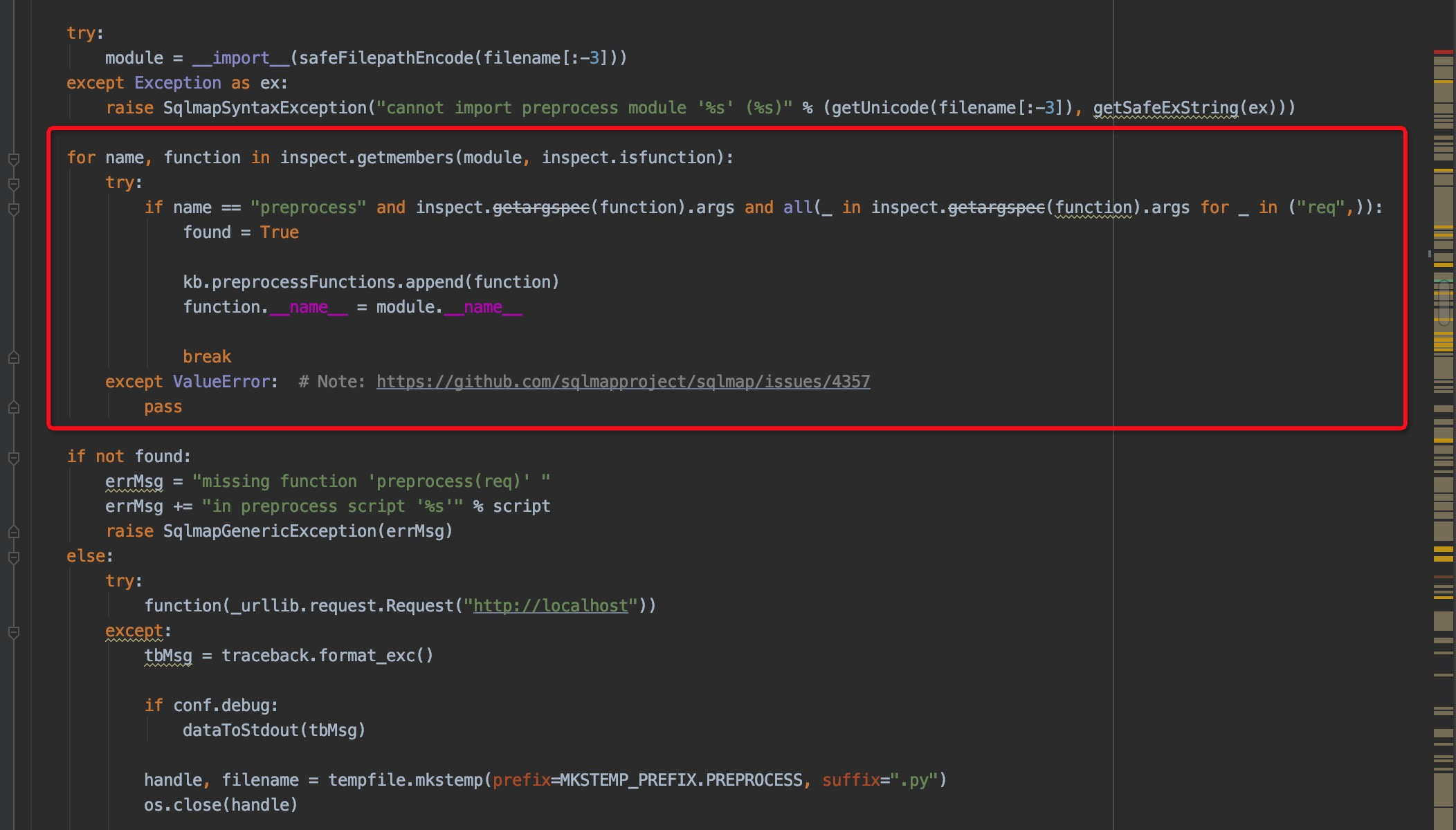
Task: Click the first struck-through 'getargspec' call
Action: 541,207
